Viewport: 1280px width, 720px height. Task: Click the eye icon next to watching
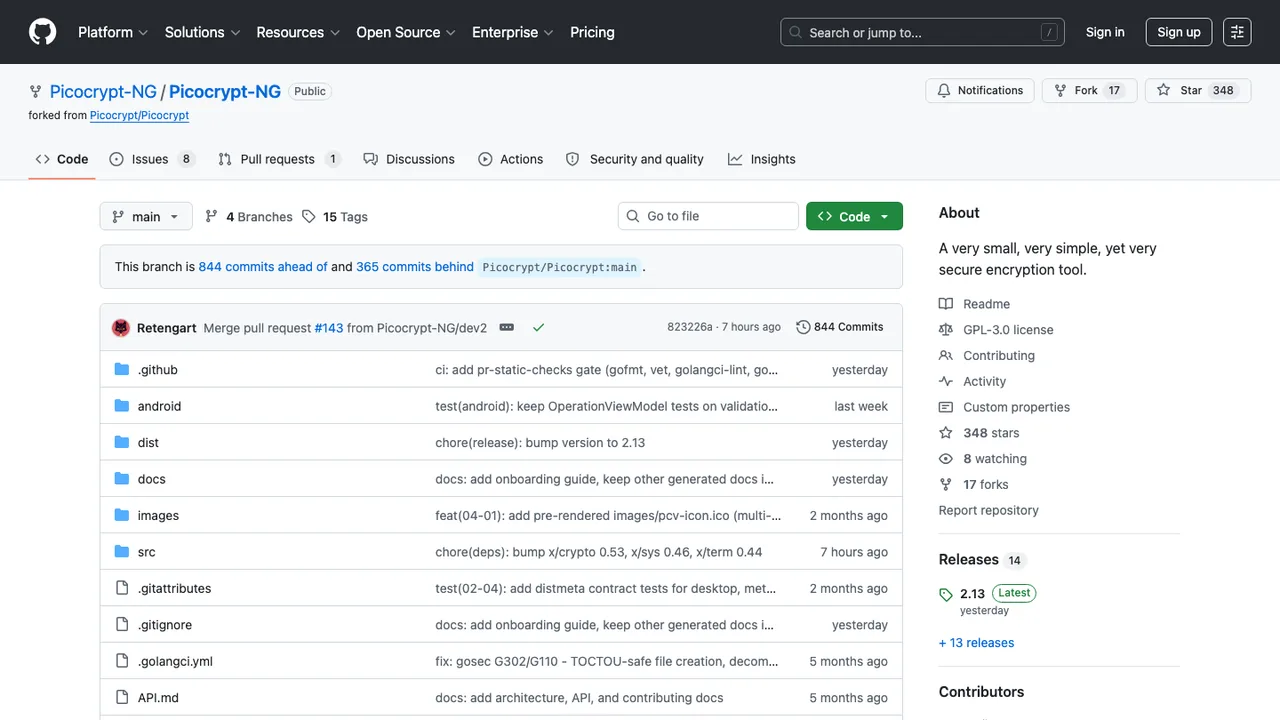[x=946, y=459]
